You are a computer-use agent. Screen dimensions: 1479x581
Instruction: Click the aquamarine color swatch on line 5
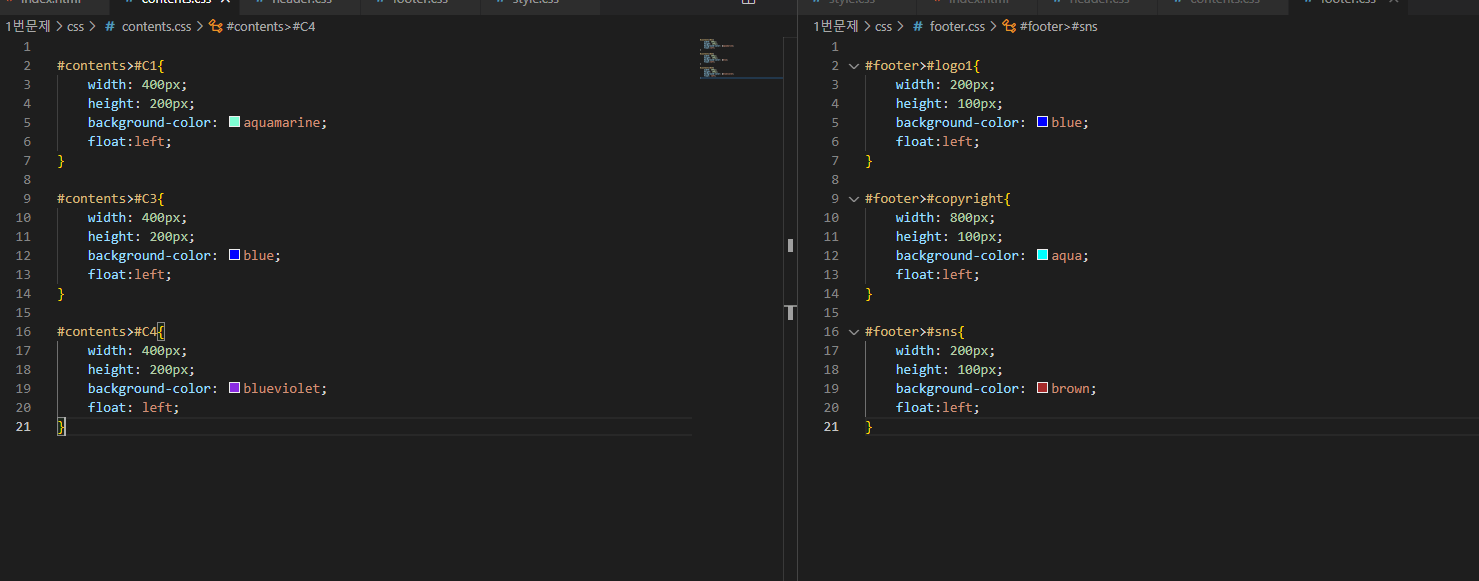(234, 121)
